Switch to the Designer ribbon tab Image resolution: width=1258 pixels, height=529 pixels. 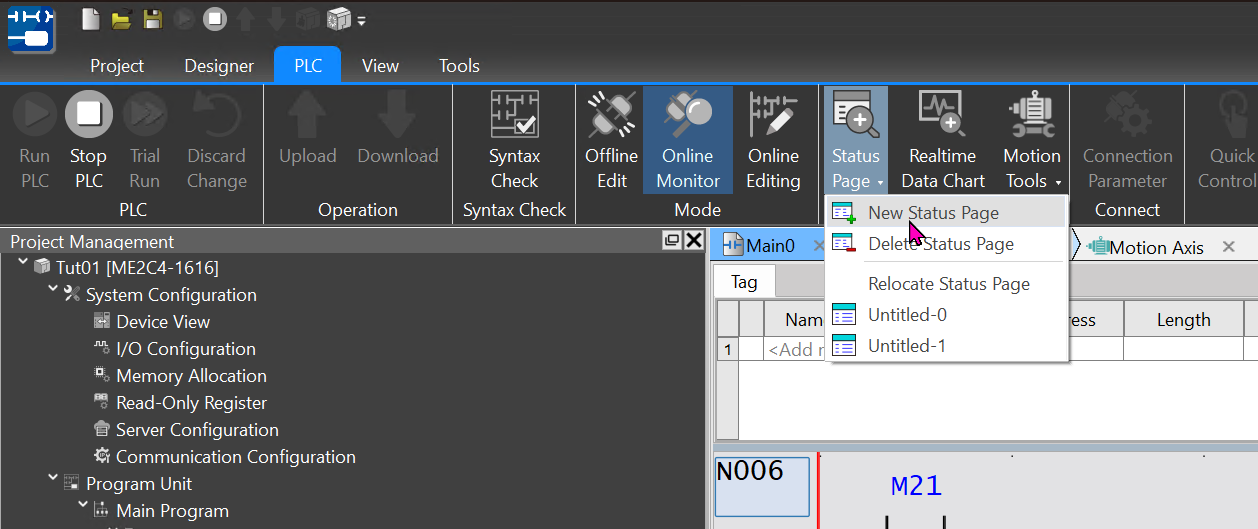click(x=219, y=66)
